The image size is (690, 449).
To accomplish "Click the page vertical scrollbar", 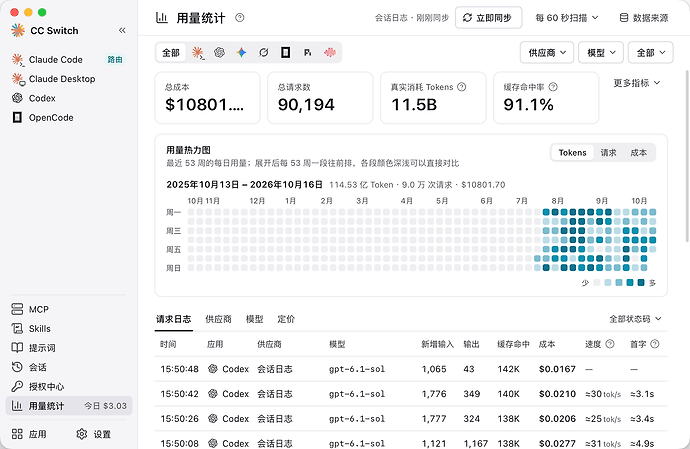I will coord(687,156).
